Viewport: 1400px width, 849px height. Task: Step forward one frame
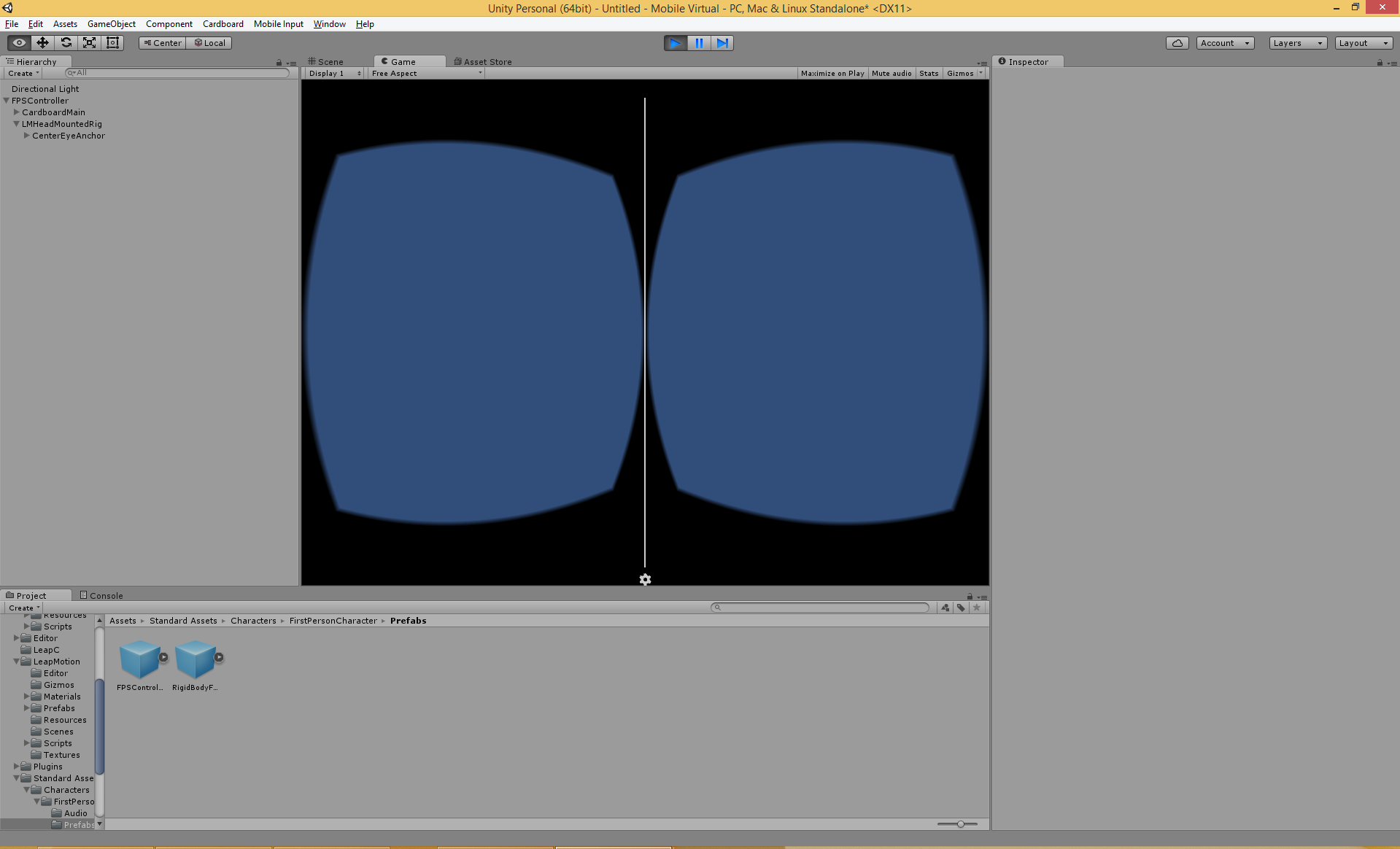point(722,43)
